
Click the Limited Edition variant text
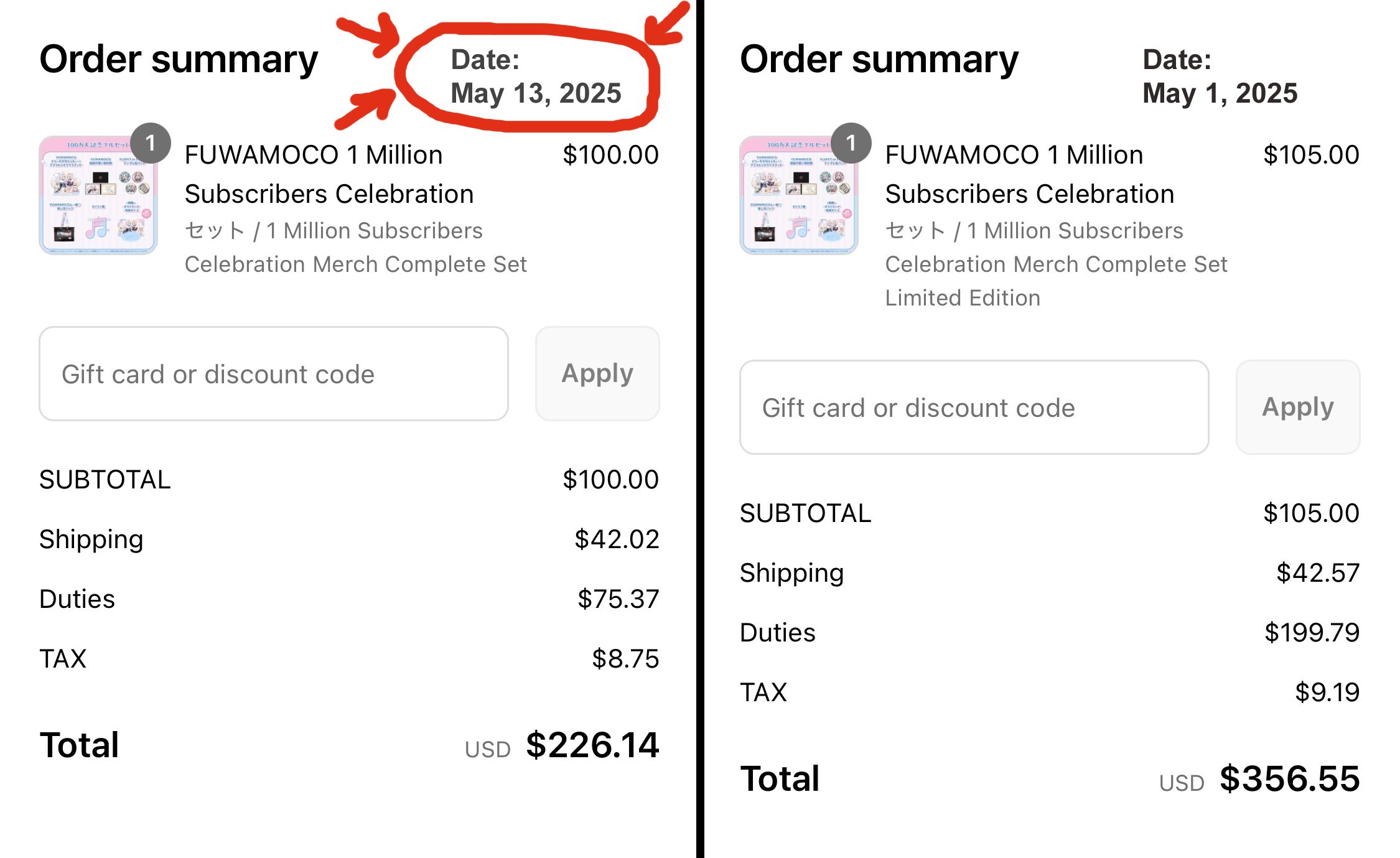pos(963,298)
